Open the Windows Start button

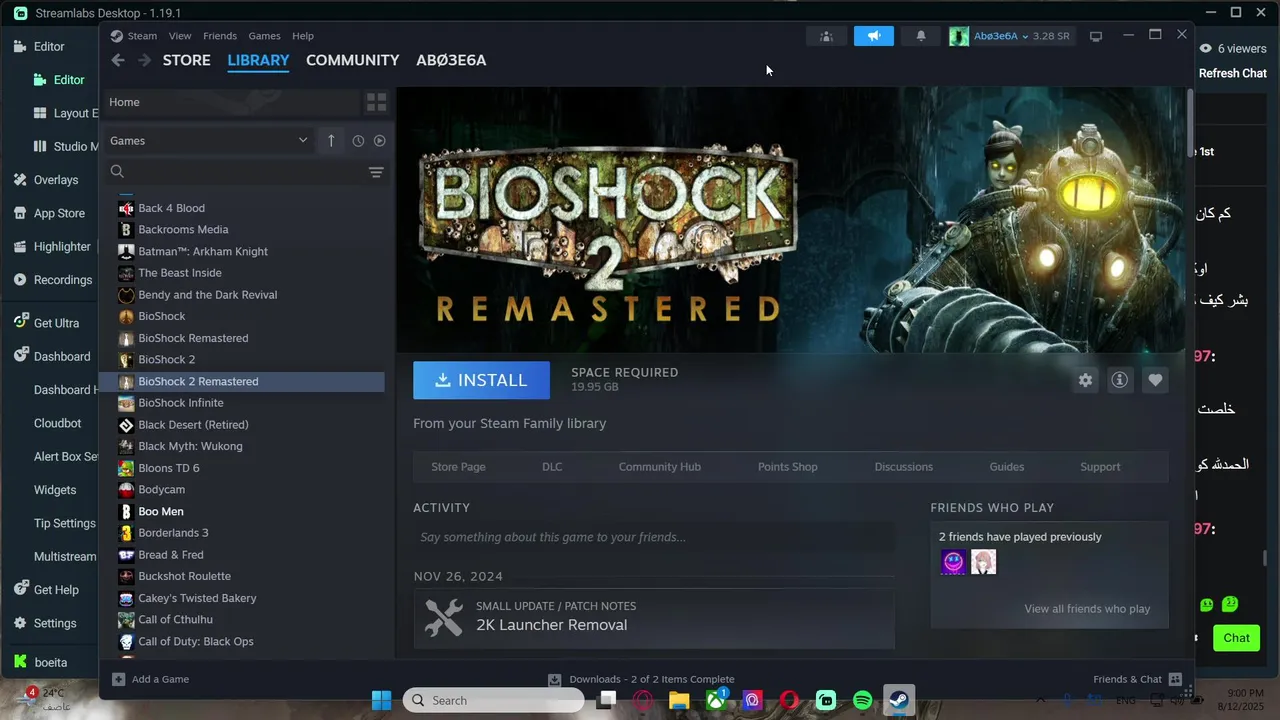382,700
